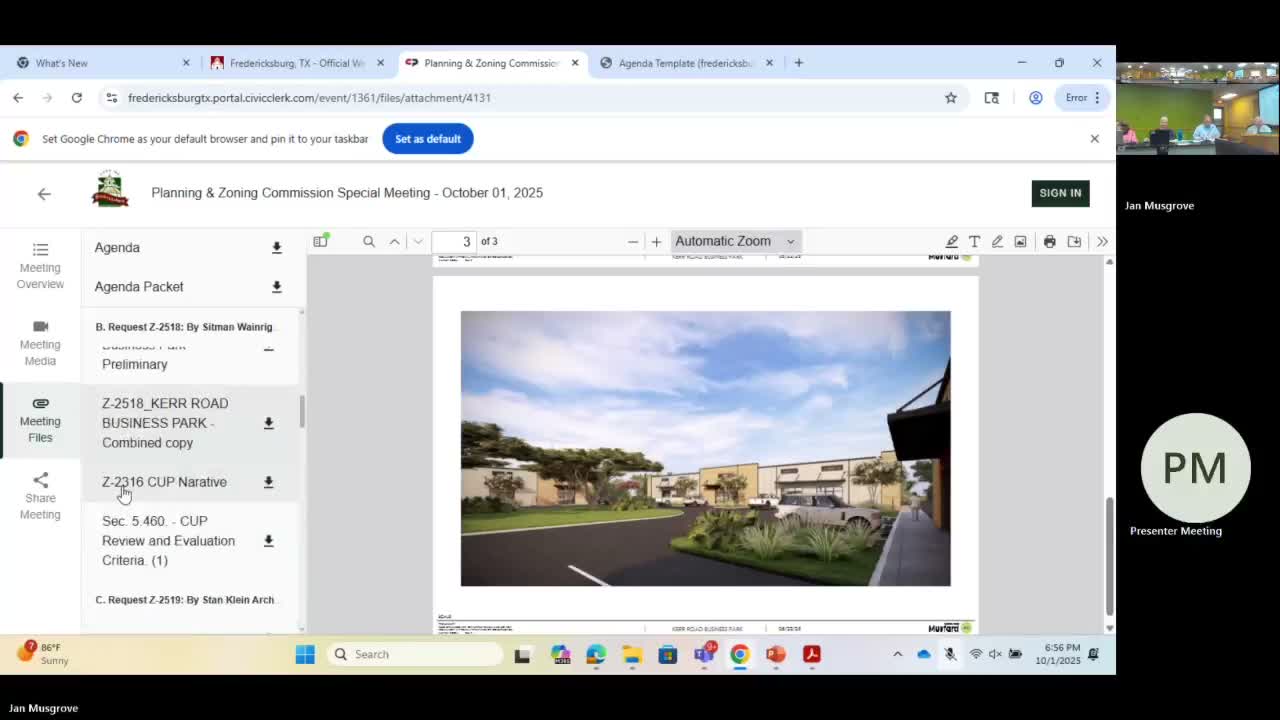The image size is (1280, 720).
Task: Open the Meeting Overview section
Action: (x=40, y=266)
